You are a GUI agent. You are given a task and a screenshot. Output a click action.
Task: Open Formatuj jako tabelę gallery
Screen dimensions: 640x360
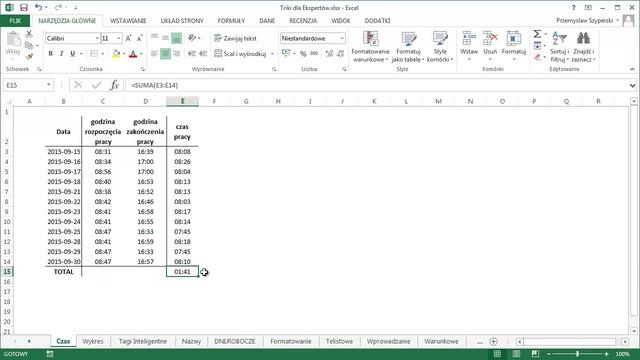coord(408,47)
